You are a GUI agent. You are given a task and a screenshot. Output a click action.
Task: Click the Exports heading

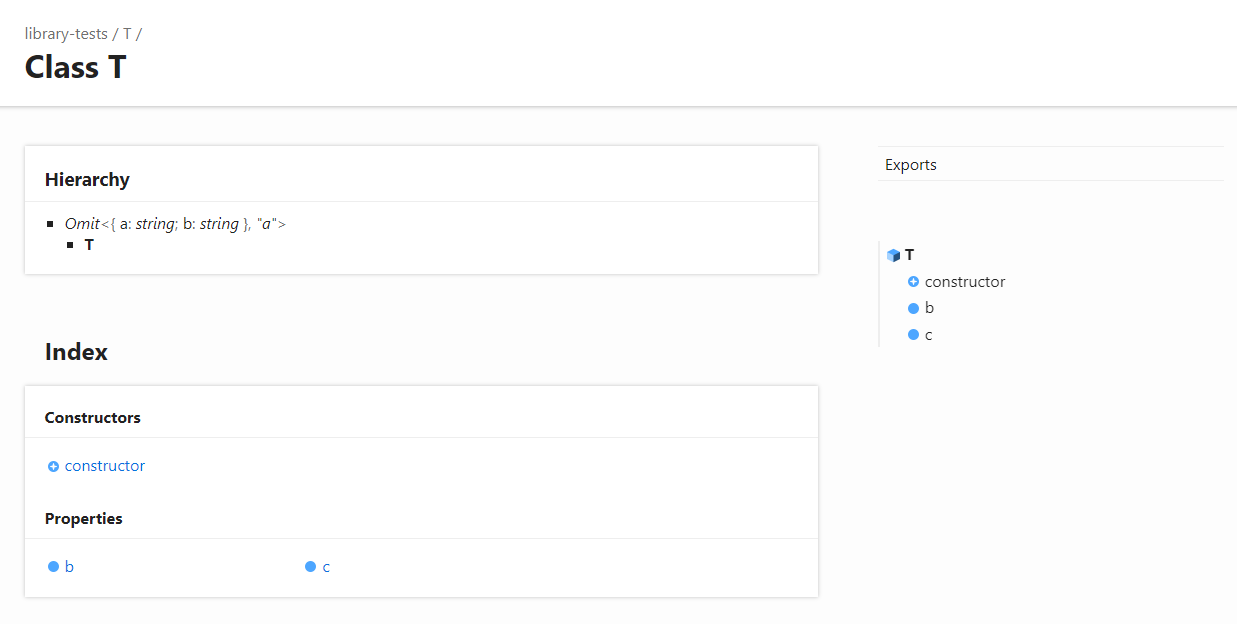point(910,164)
